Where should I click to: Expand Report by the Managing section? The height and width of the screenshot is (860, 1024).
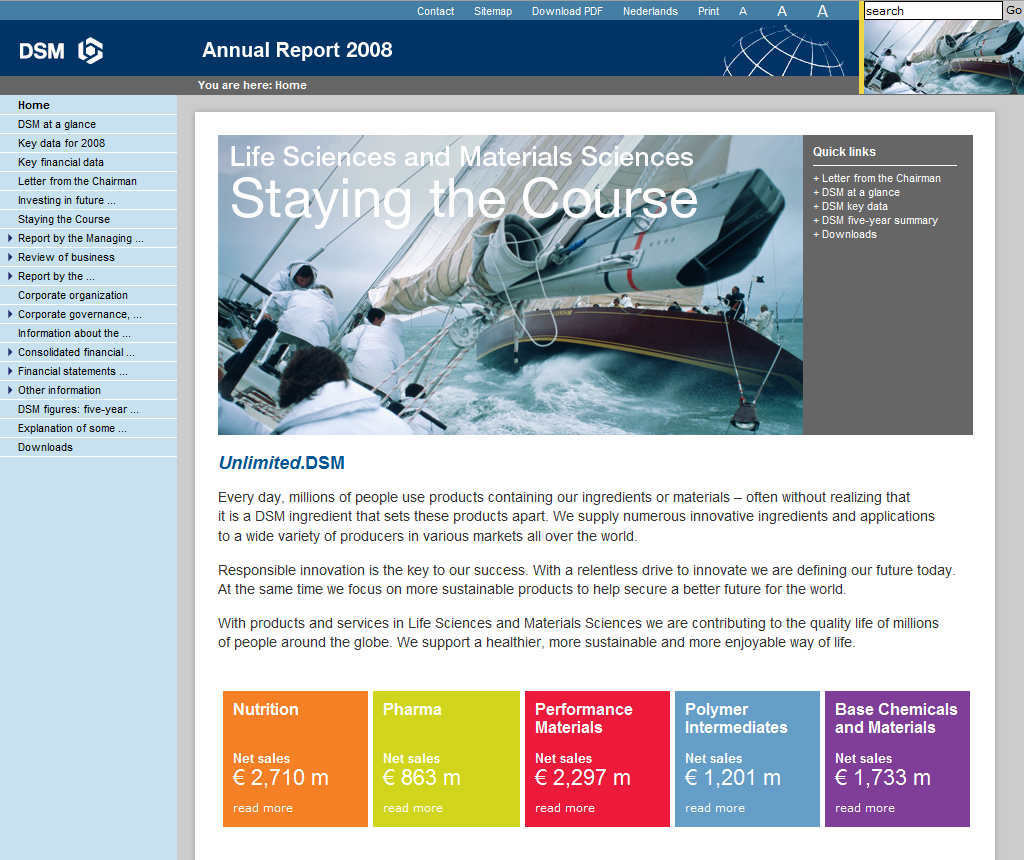[10, 238]
